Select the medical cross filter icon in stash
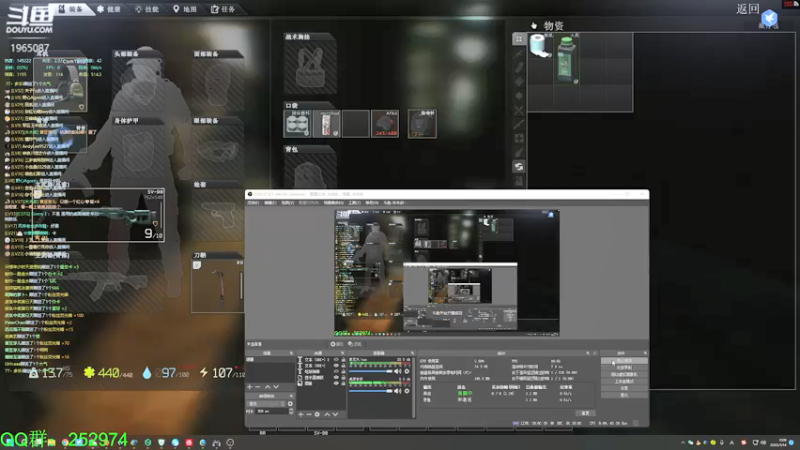This screenshot has height=450, width=800. point(519,138)
